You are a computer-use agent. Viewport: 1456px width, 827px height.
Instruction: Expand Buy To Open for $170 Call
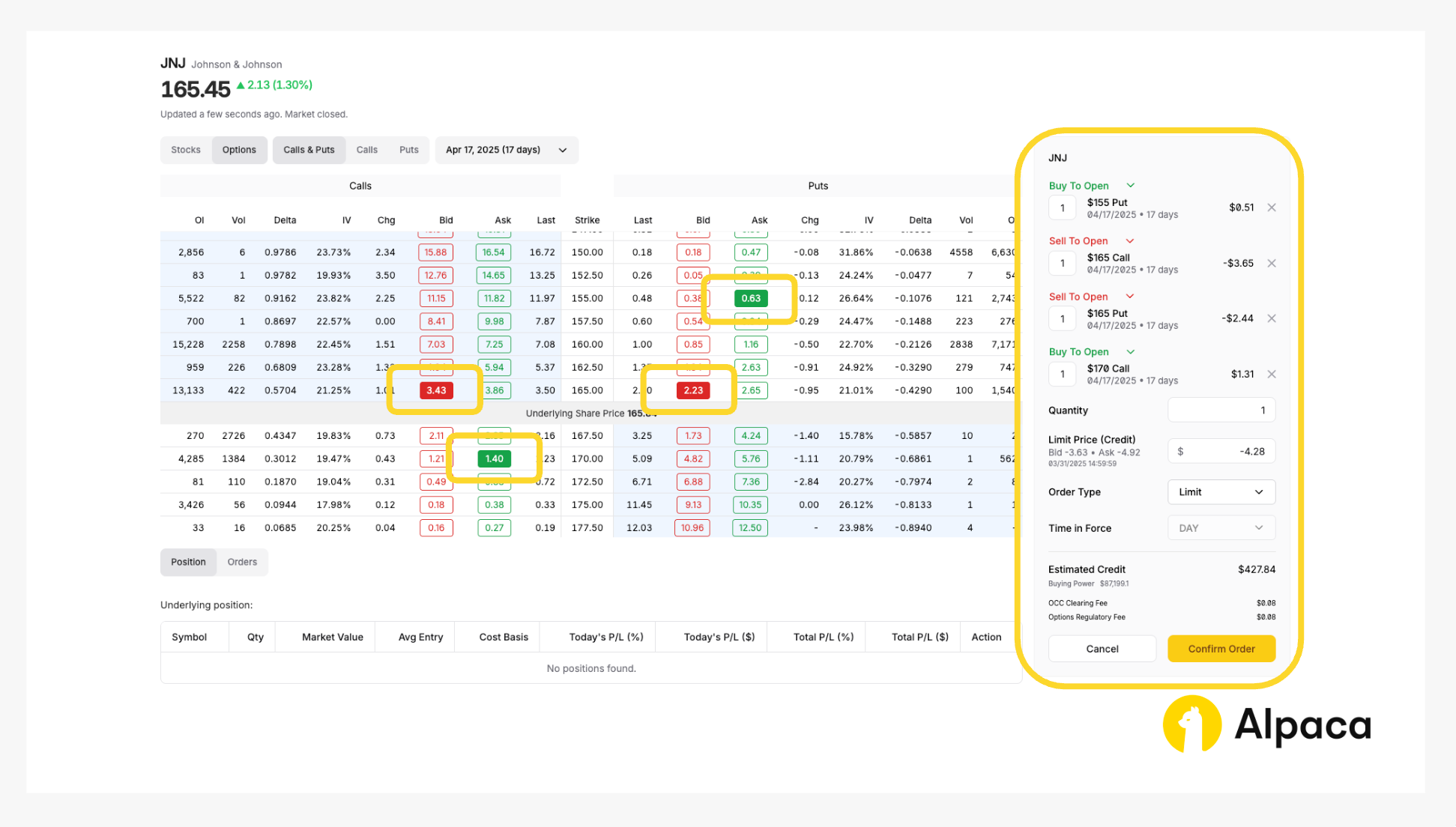1131,352
